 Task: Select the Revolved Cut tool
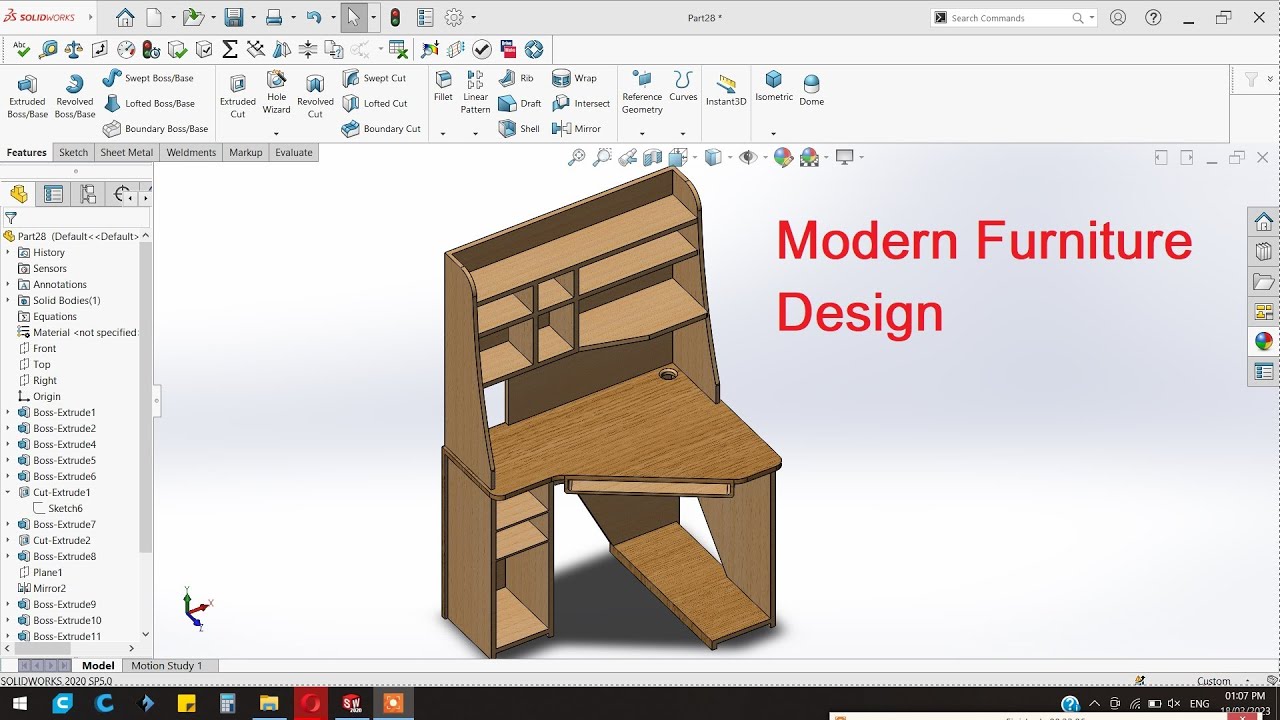(x=315, y=96)
